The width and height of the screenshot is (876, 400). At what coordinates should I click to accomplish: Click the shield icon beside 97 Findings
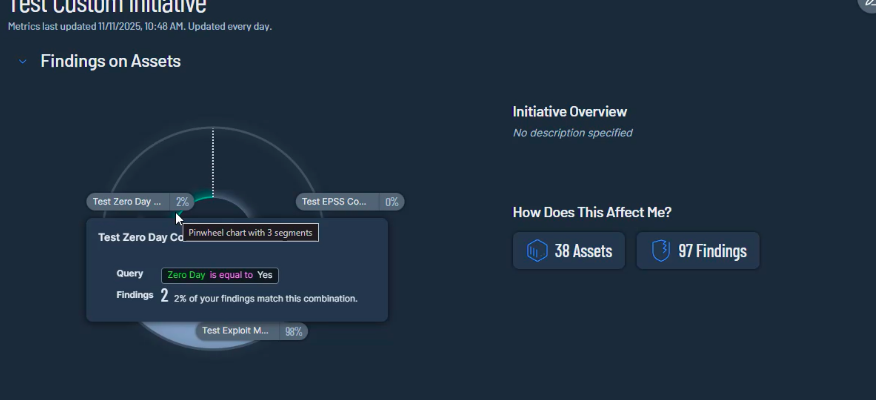660,251
